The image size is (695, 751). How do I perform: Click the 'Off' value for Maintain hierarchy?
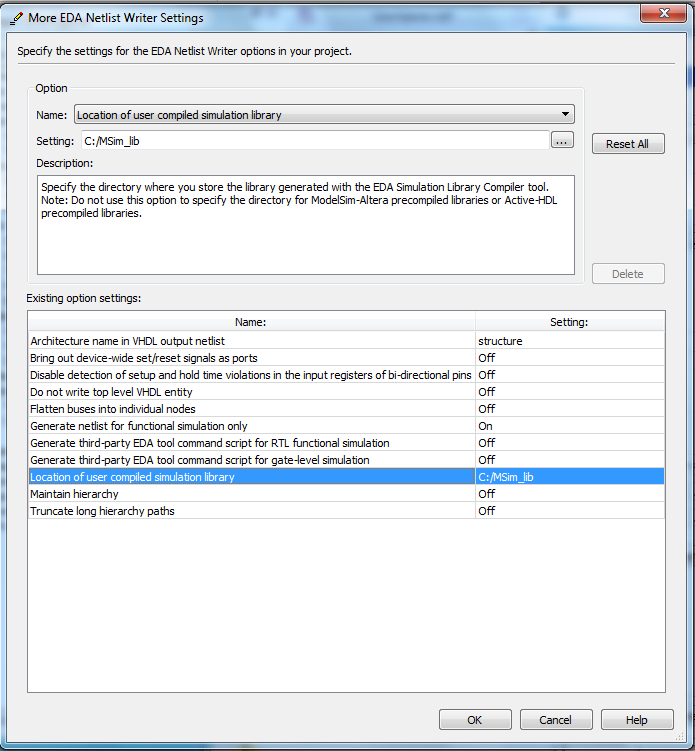(487, 494)
